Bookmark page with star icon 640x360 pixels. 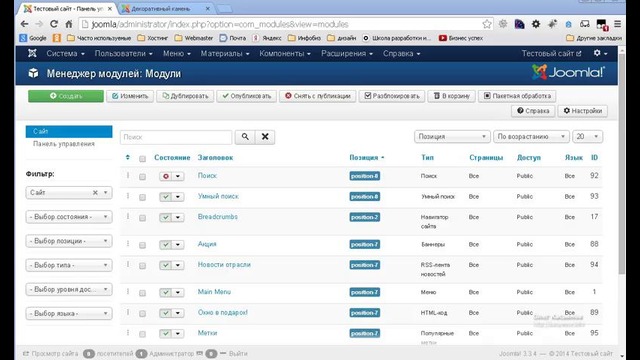[x=487, y=24]
